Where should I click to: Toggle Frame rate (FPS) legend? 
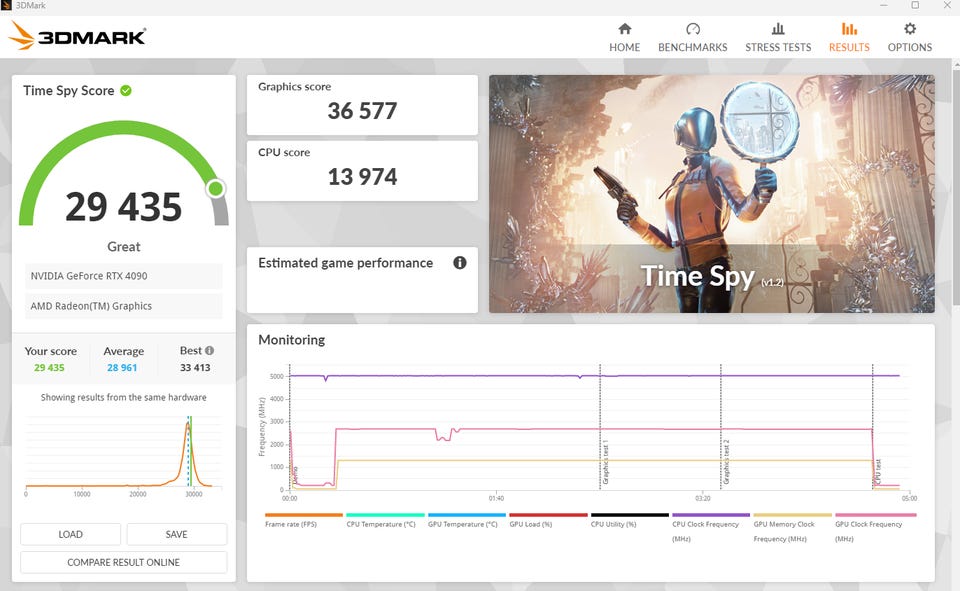point(304,521)
